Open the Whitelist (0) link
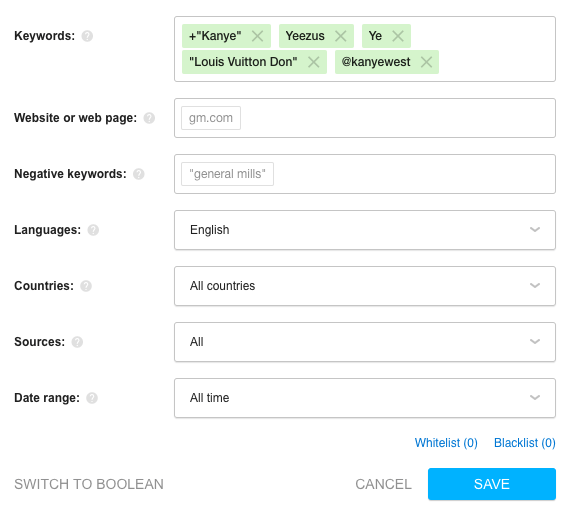This screenshot has height=518, width=569. 446,443
